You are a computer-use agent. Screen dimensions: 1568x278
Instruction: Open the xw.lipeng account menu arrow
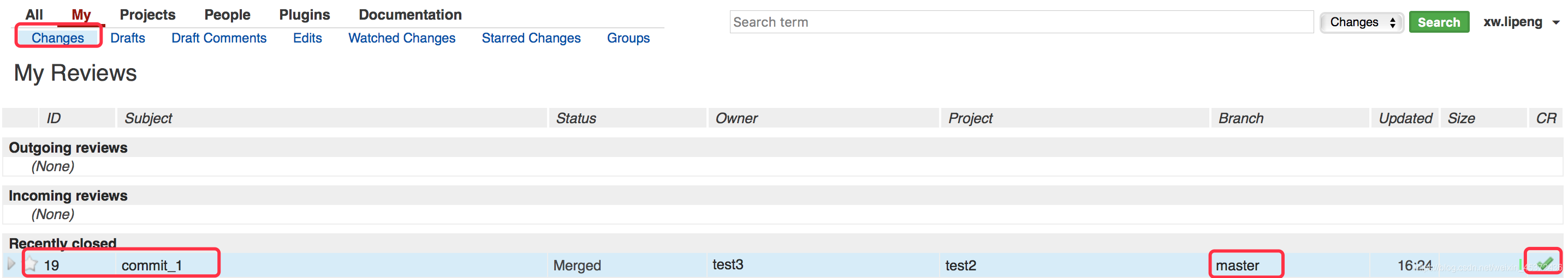pyautogui.click(x=1555, y=22)
